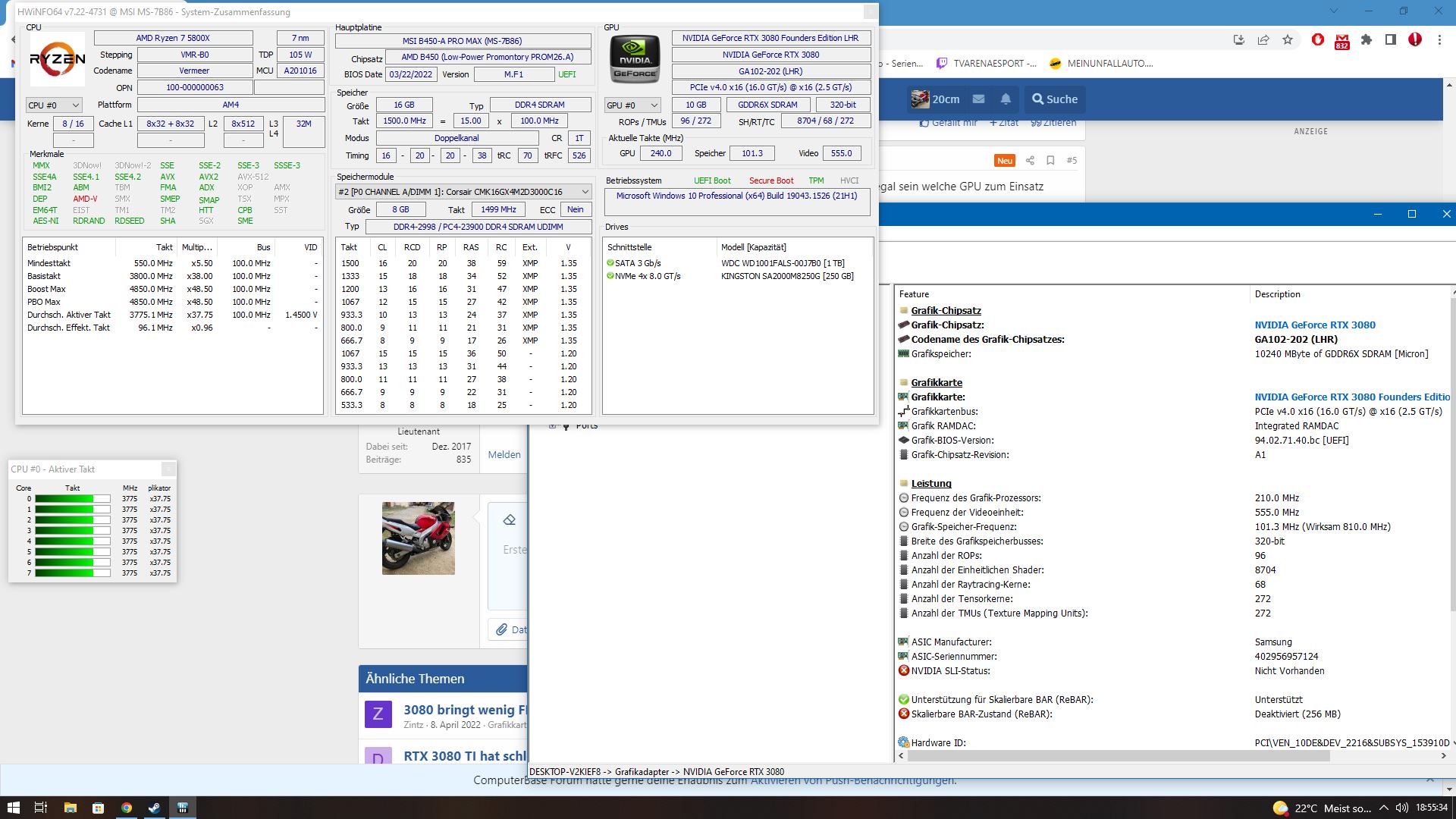This screenshot has width=1456, height=819.
Task: Click the forum notifications bell icon
Action: 1006,99
